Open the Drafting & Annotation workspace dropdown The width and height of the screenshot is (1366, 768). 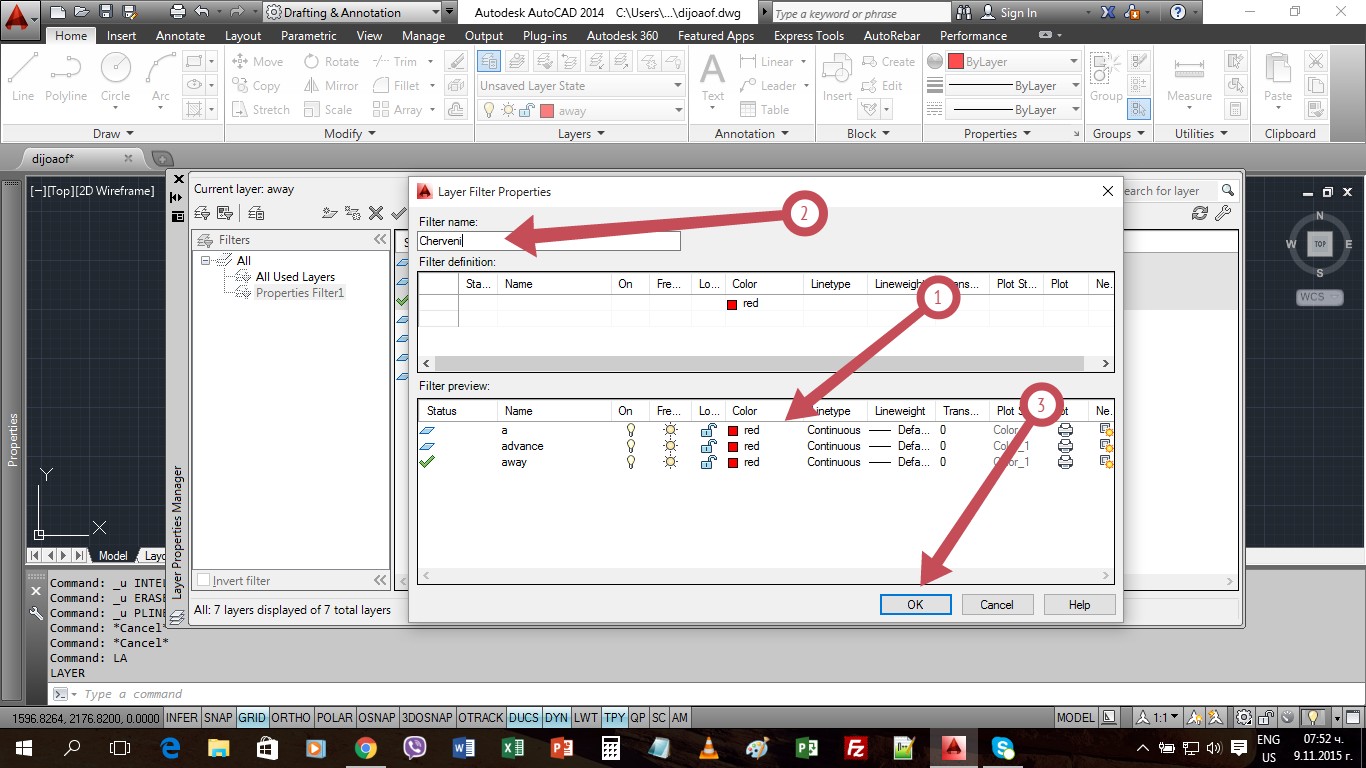[354, 13]
